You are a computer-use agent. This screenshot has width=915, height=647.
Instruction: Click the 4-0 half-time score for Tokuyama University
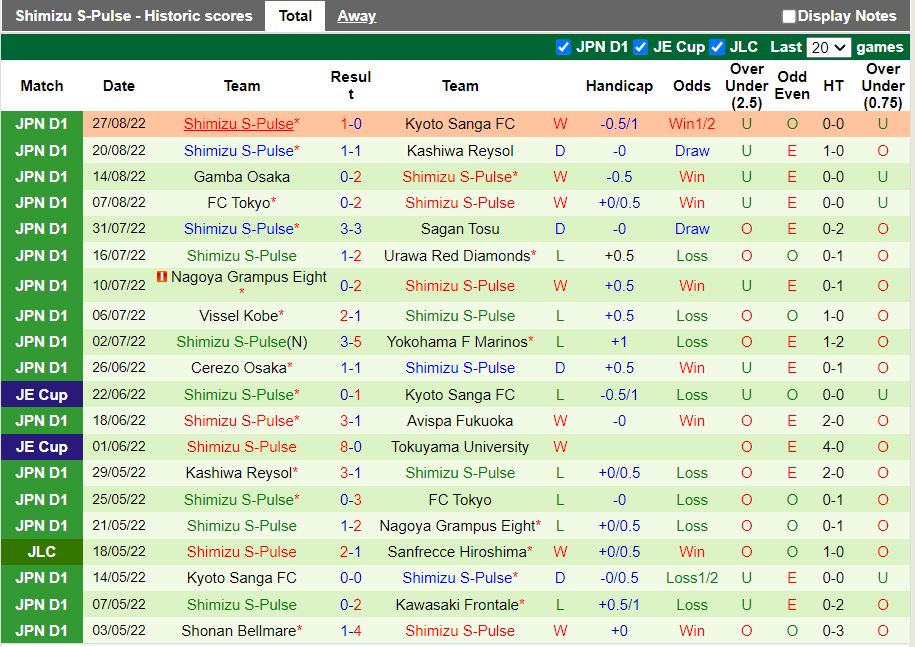pyautogui.click(x=833, y=447)
